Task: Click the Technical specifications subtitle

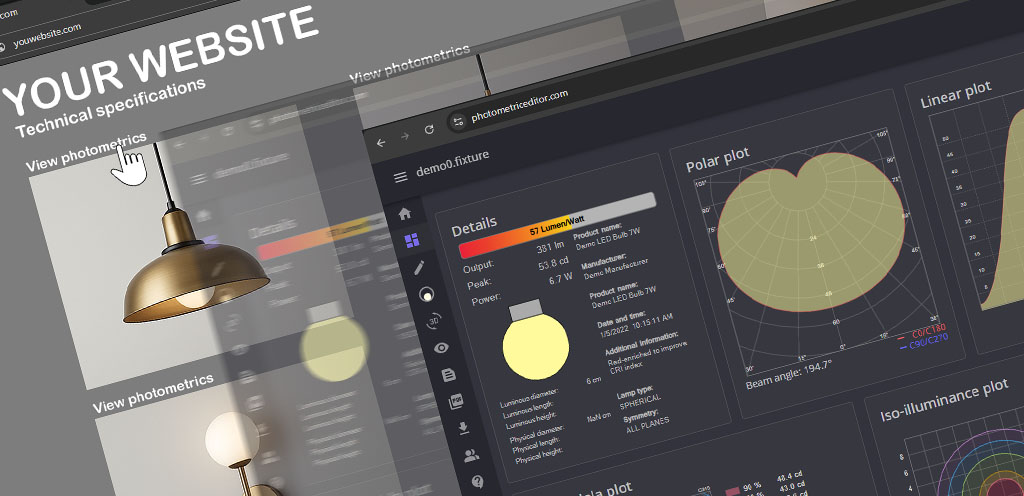Action: point(110,108)
